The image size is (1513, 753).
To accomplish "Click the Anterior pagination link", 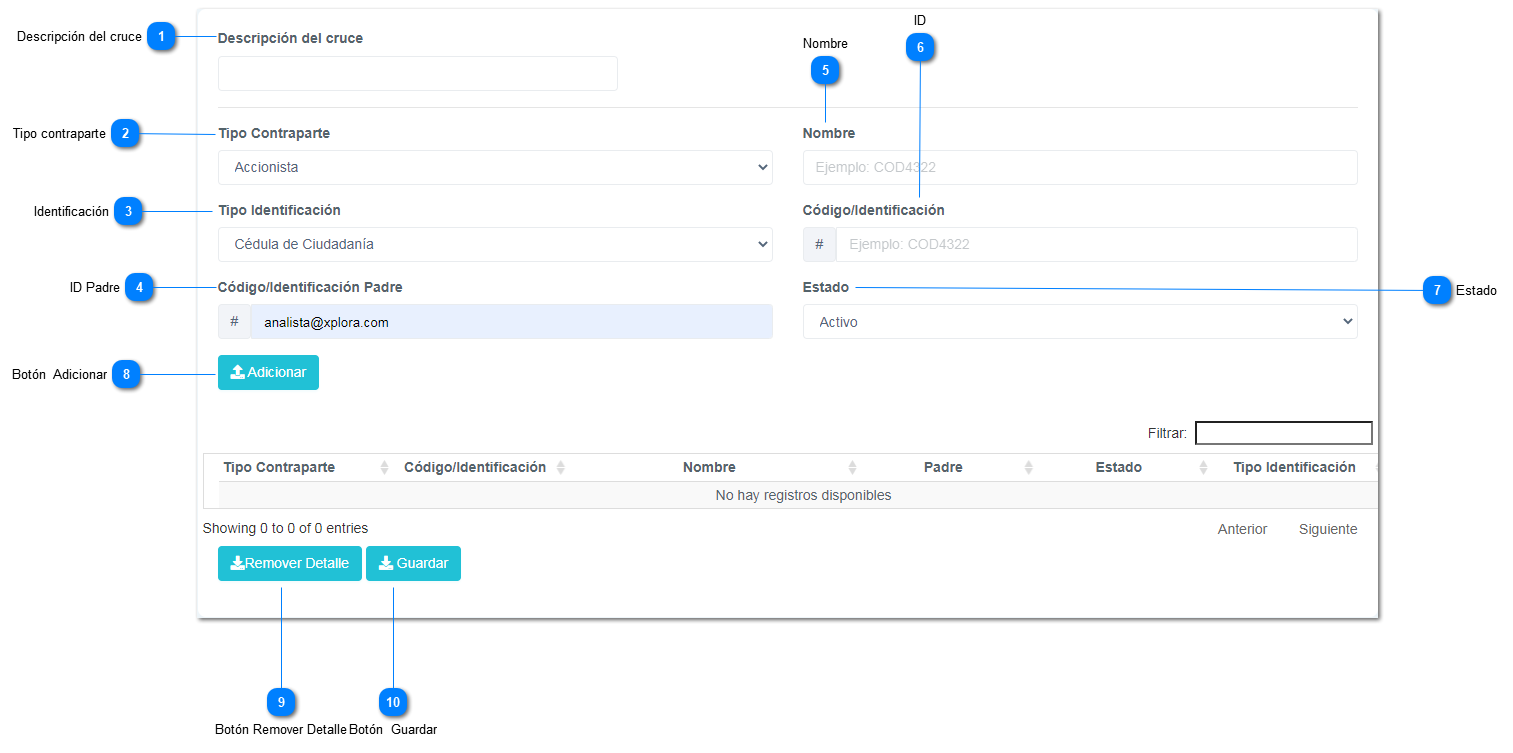I will 1242,529.
